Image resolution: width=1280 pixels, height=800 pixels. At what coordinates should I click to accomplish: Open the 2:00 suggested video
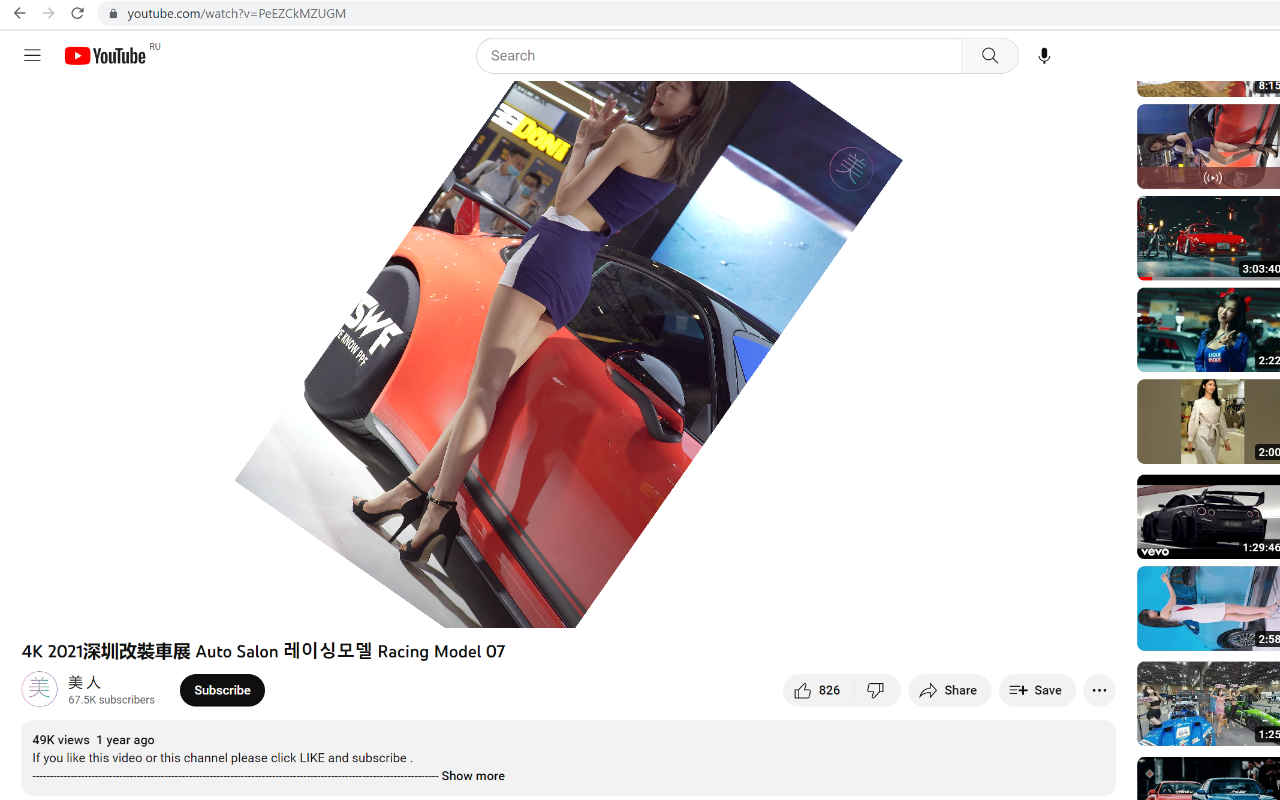pyautogui.click(x=1208, y=421)
